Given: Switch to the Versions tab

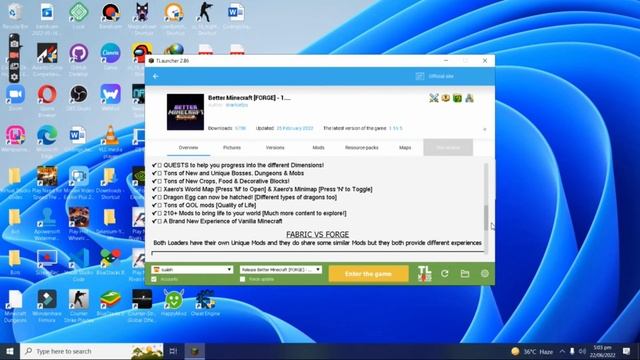Looking at the screenshot, I should [x=275, y=147].
